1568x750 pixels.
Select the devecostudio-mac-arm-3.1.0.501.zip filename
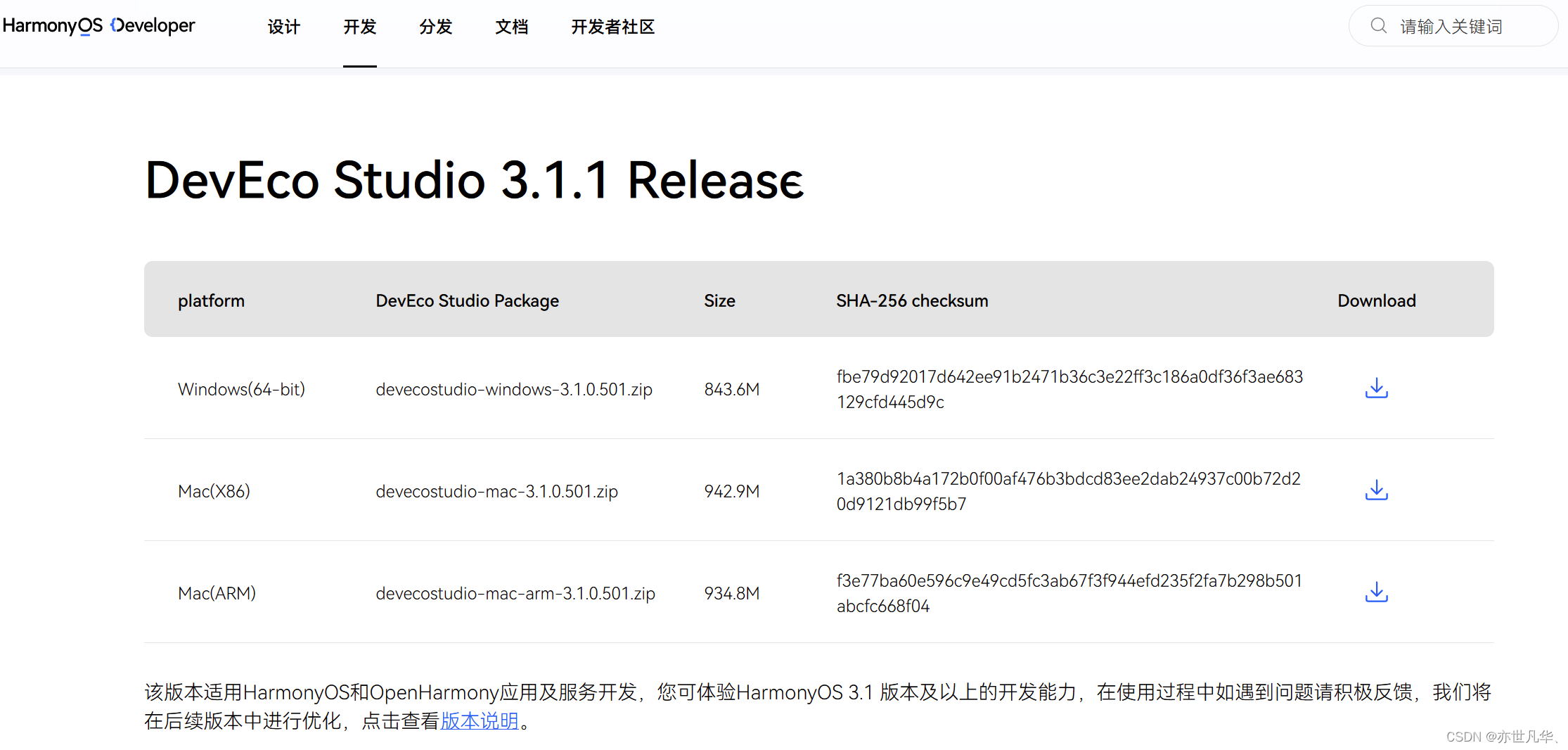tap(515, 593)
